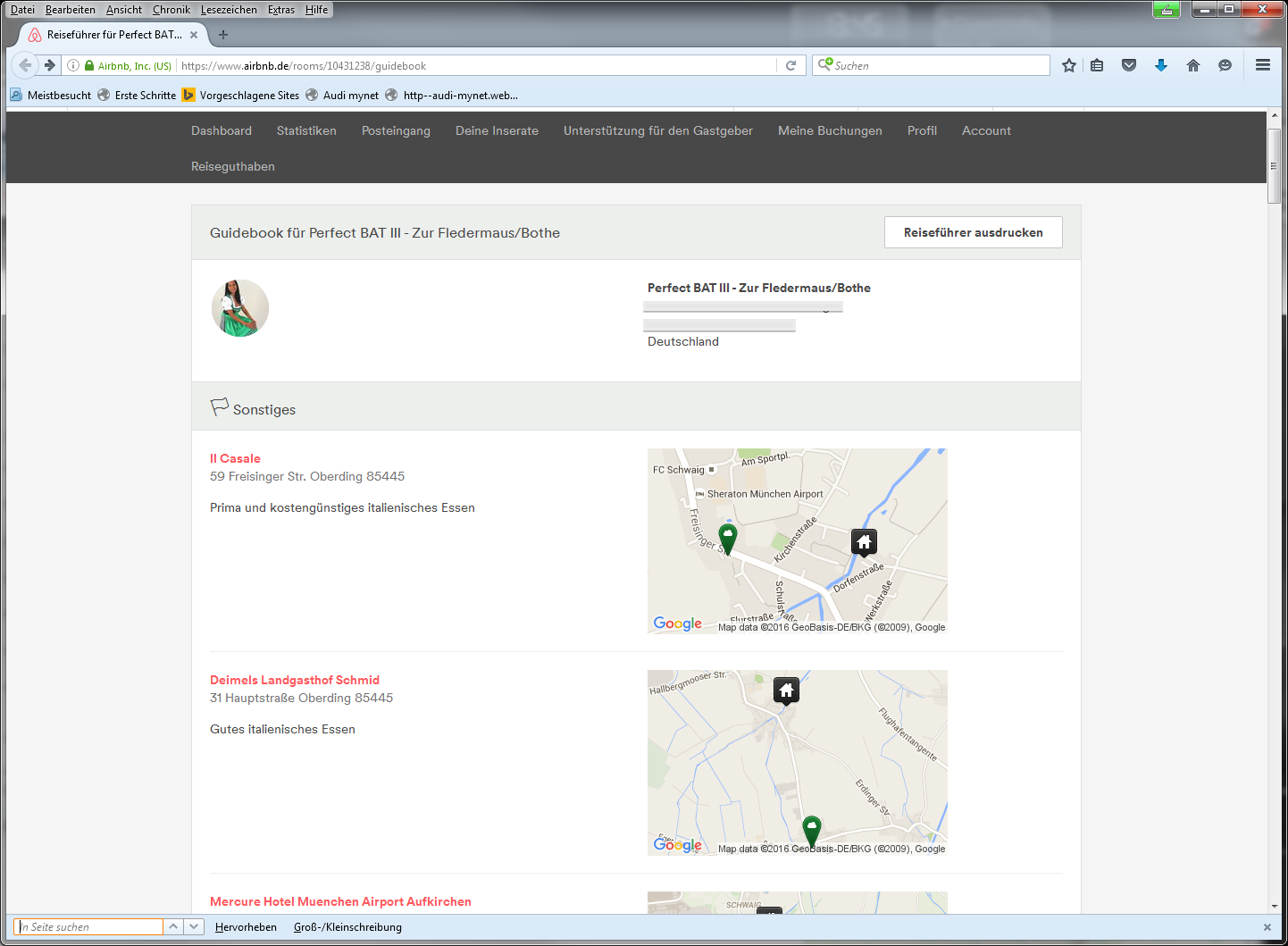Toggle Hervorheben in find bar
This screenshot has height=946, width=1288.
point(246,927)
